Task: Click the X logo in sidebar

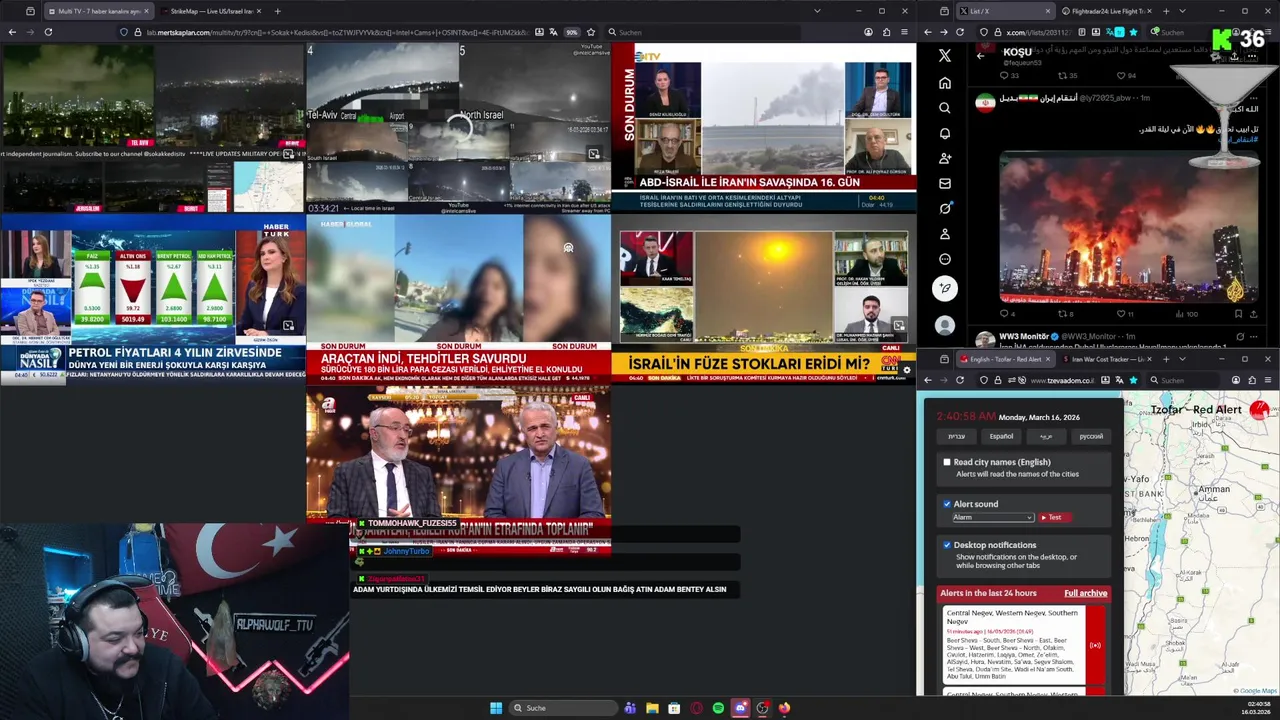Action: tap(944, 56)
